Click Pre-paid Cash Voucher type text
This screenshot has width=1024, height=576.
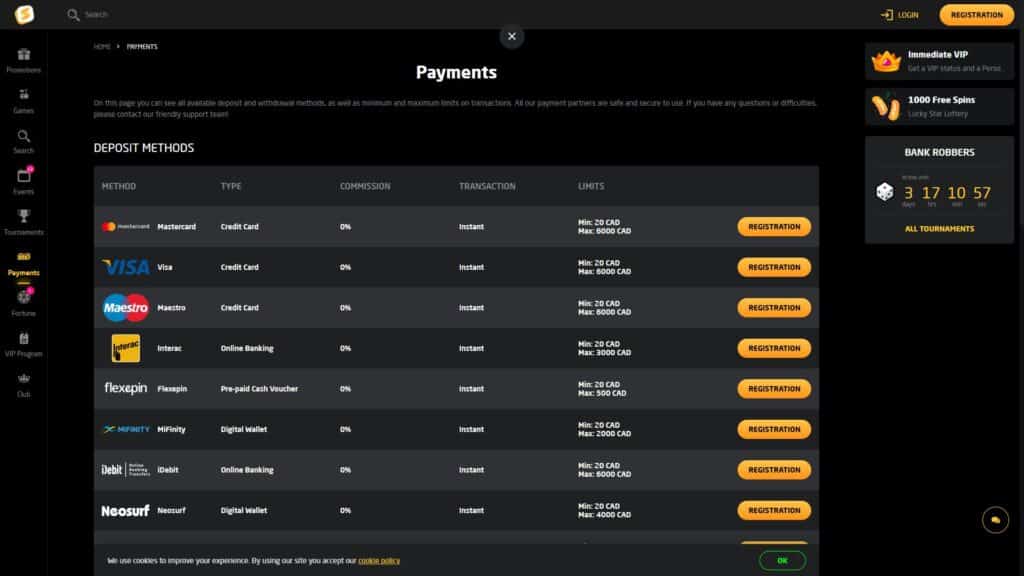coord(259,389)
